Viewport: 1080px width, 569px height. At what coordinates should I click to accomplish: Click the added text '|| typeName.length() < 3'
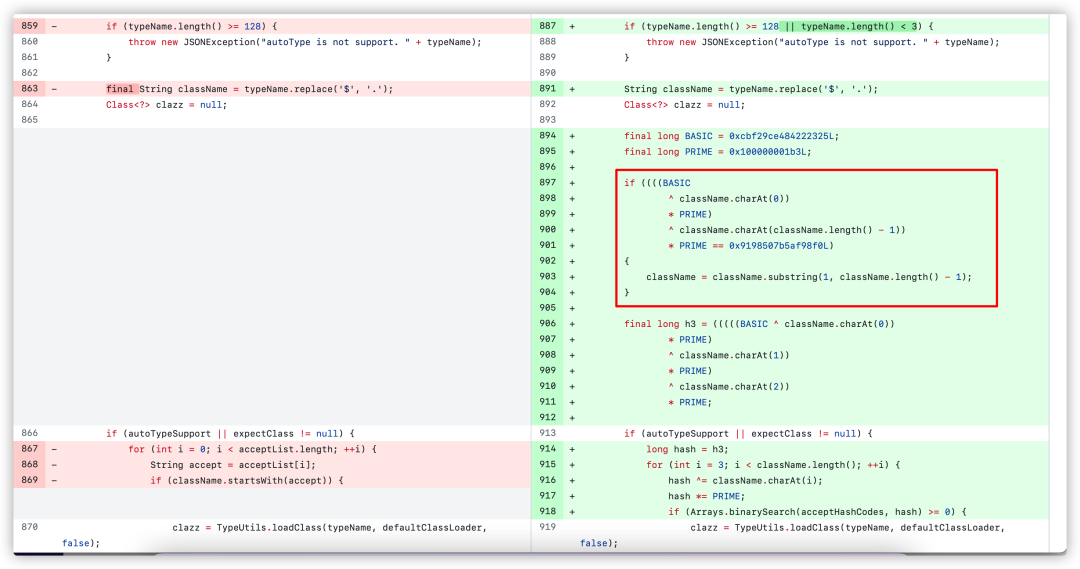pyautogui.click(x=851, y=26)
